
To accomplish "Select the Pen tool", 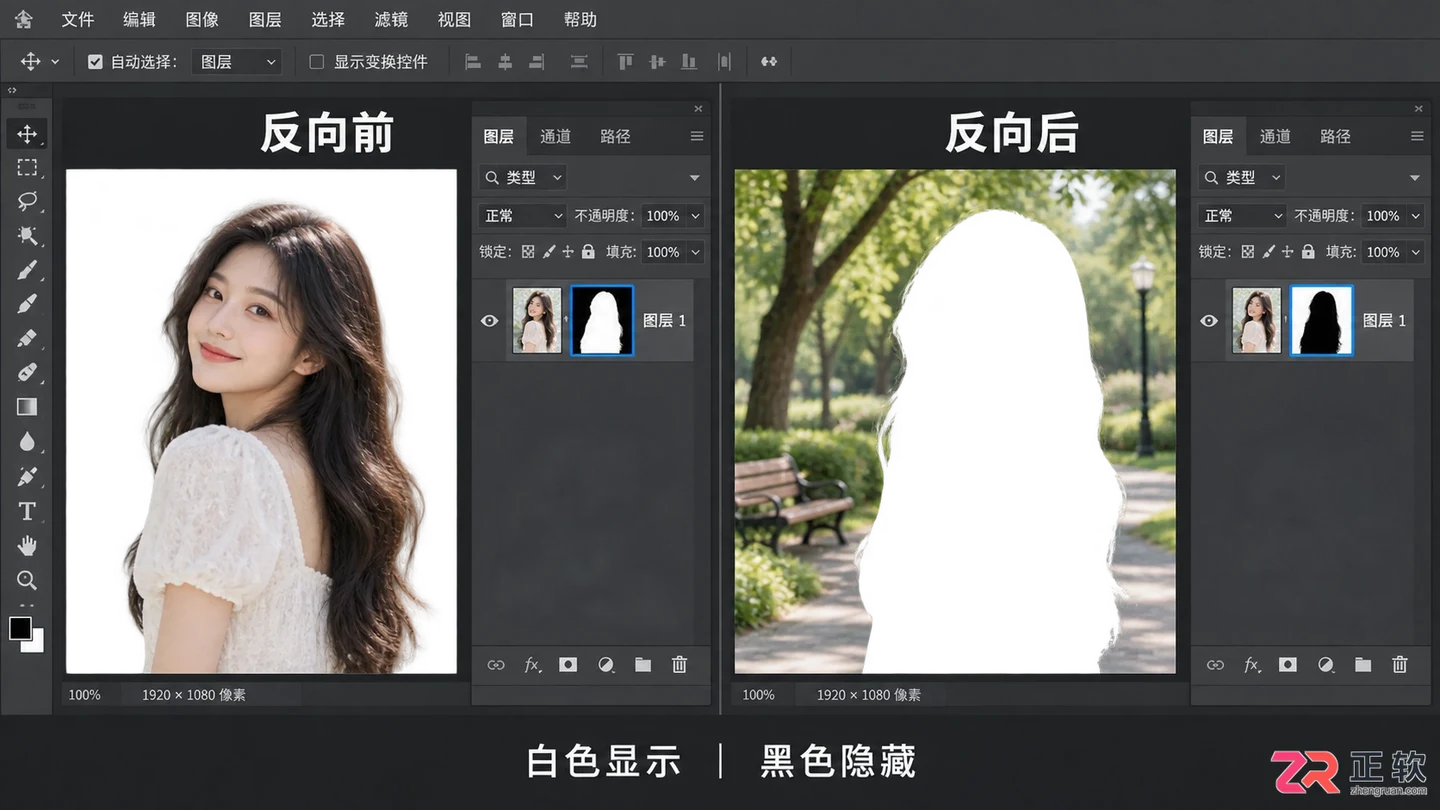I will [x=27, y=476].
